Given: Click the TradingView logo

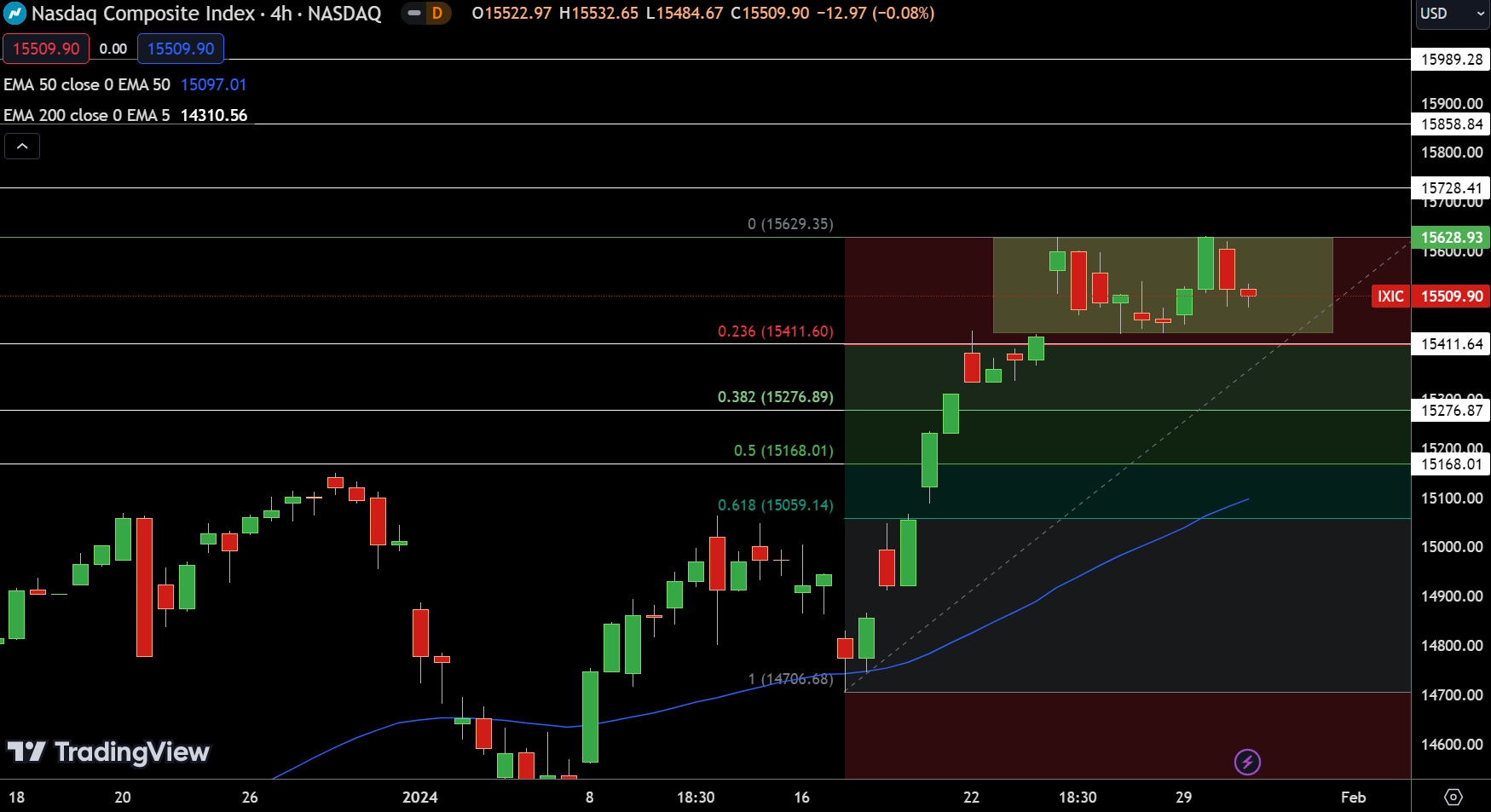Looking at the screenshot, I should coord(108,752).
